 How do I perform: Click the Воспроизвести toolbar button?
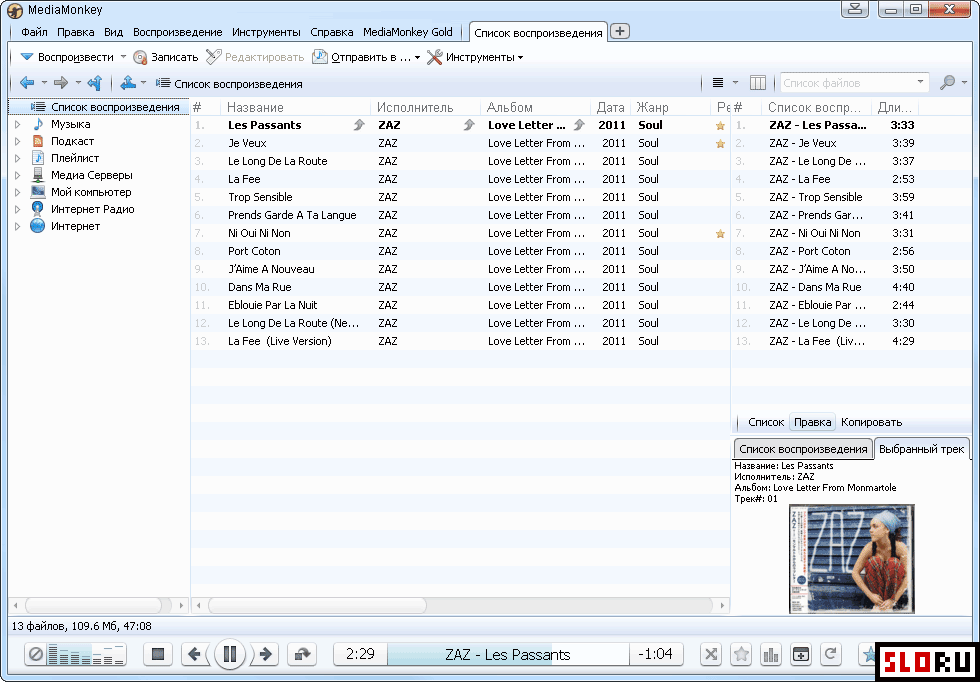pyautogui.click(x=67, y=57)
